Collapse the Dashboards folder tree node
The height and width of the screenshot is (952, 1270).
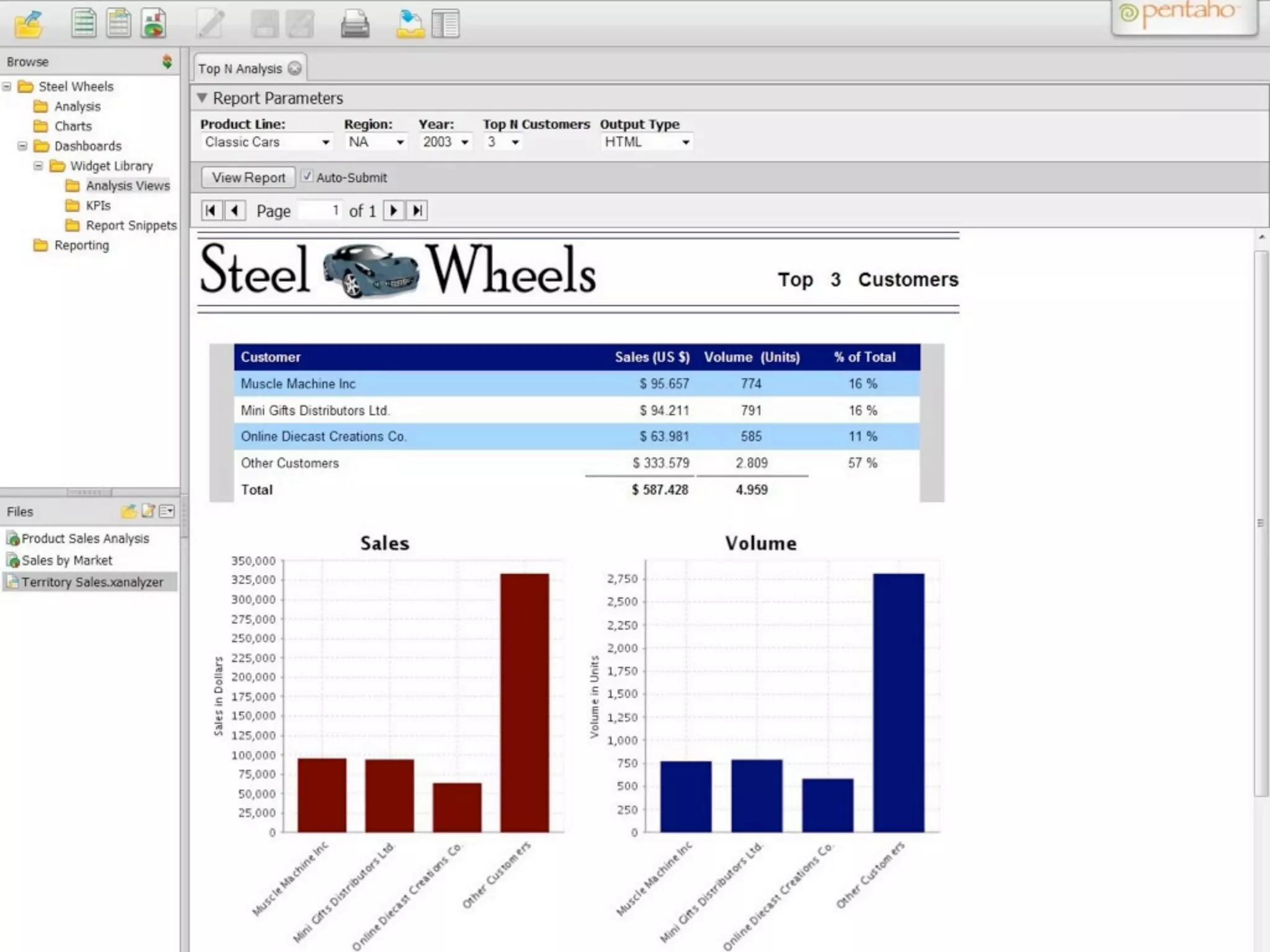pyautogui.click(x=22, y=146)
